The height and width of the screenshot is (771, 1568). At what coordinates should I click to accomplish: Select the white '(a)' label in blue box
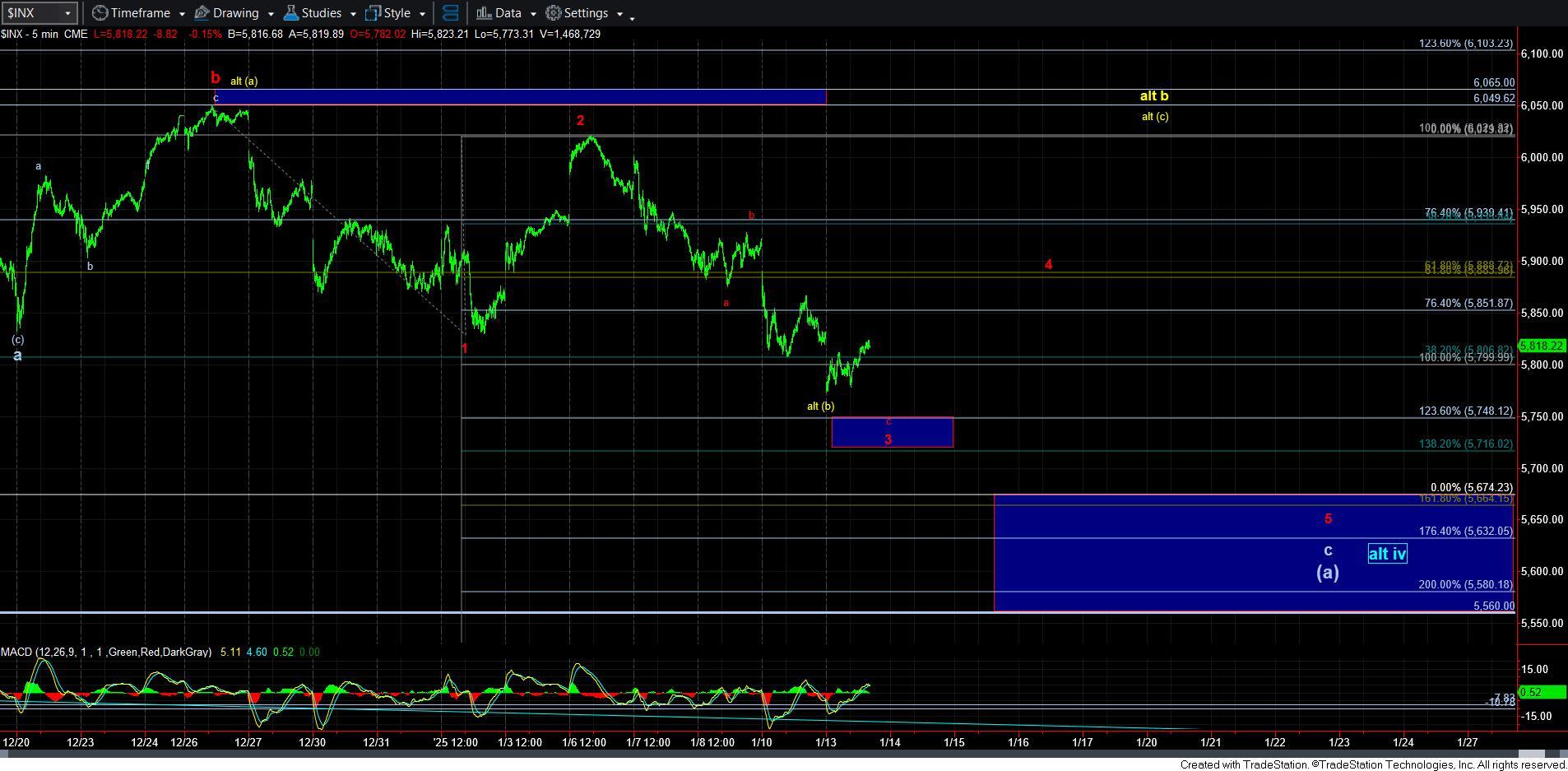[1327, 572]
